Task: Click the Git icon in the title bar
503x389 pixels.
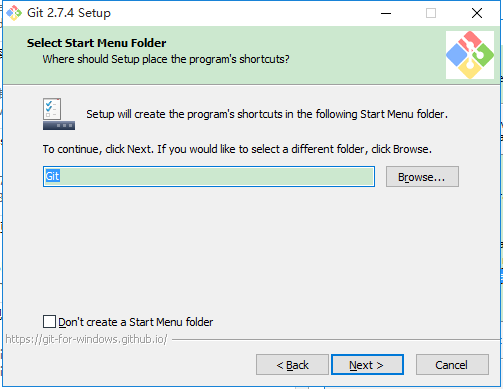Action: click(14, 13)
